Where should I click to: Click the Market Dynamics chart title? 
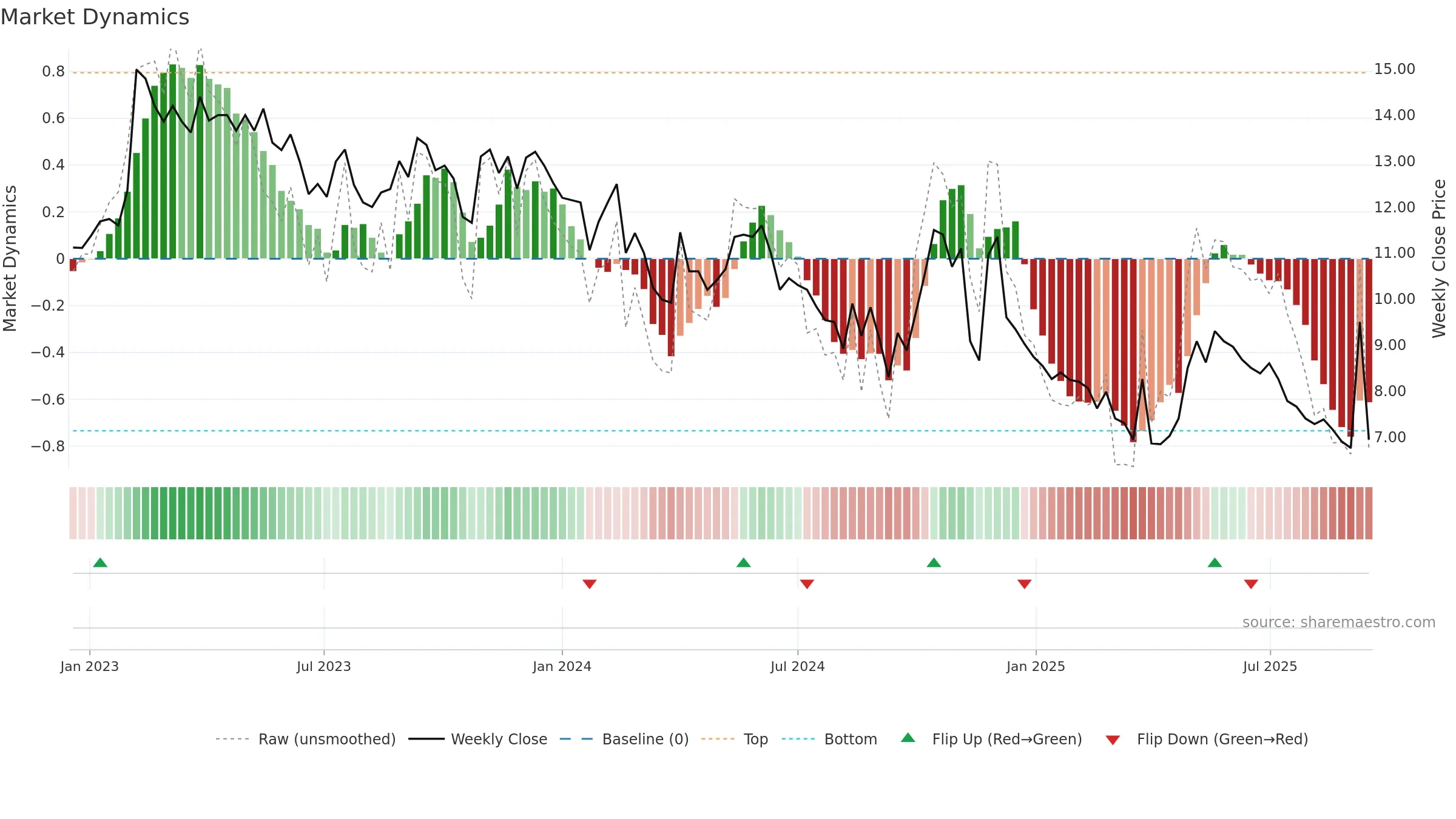pyautogui.click(x=95, y=17)
